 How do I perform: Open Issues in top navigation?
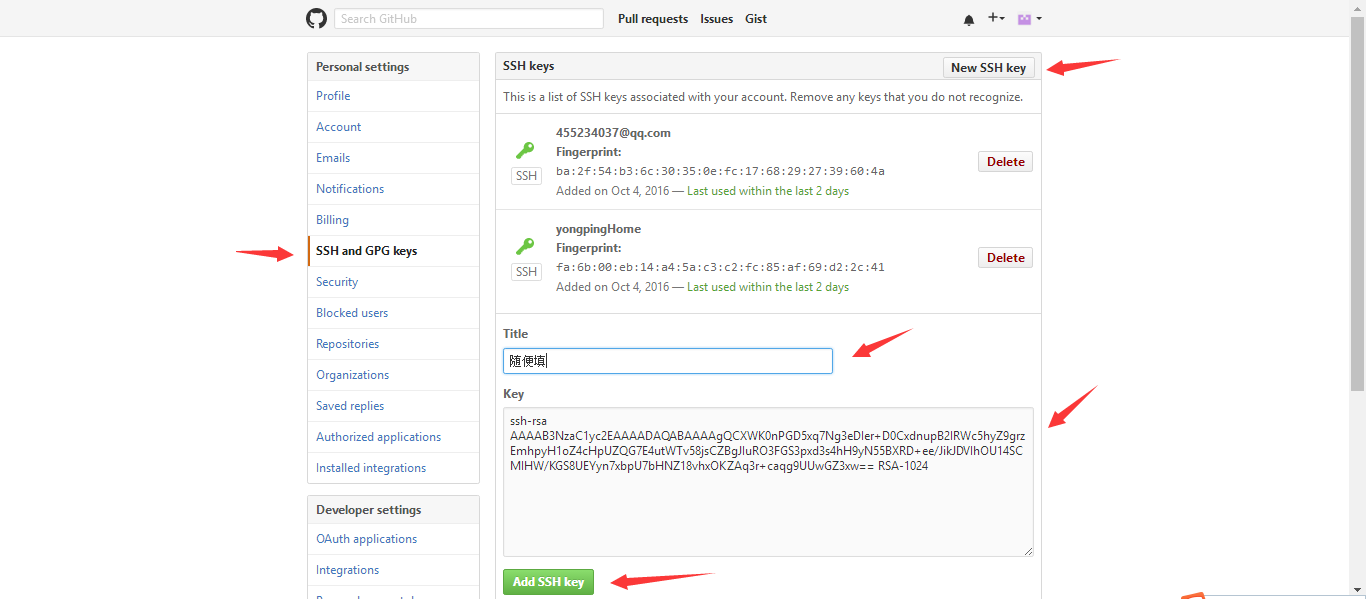click(x=716, y=19)
